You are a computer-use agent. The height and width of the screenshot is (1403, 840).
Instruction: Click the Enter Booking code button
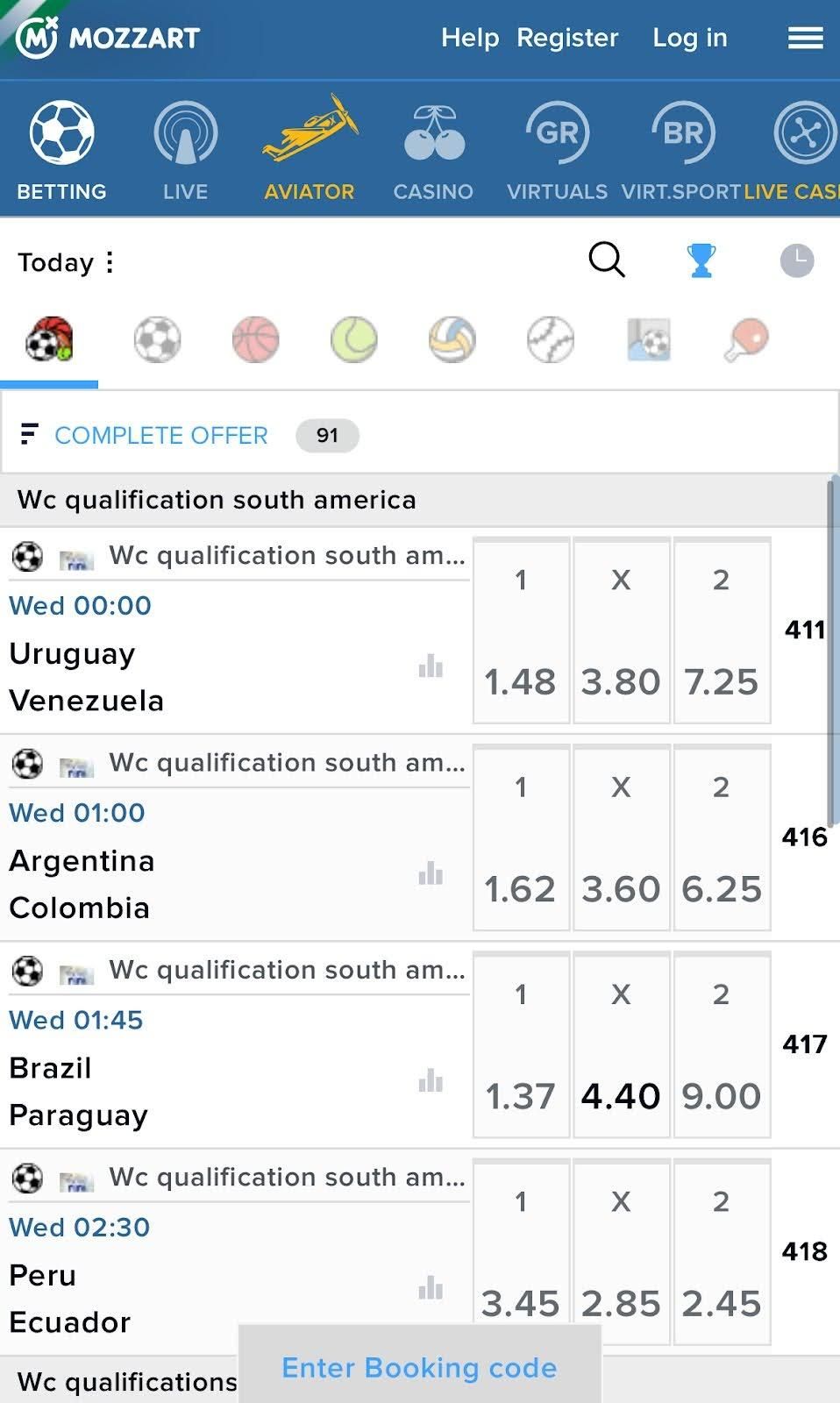click(419, 1367)
